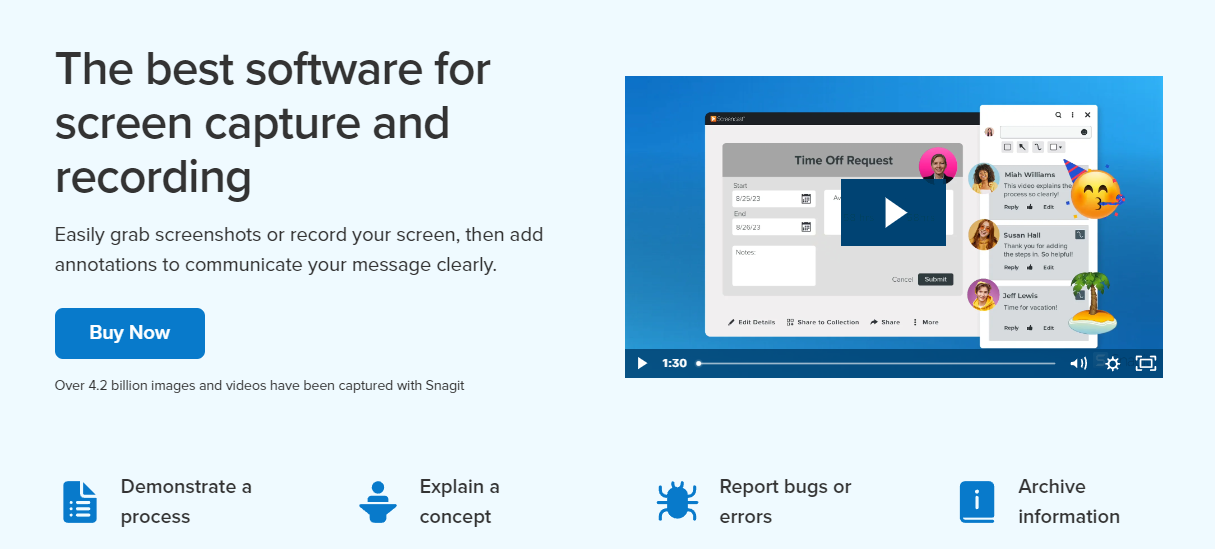
Task: Click the Submit button in the Time Off form
Action: [935, 279]
